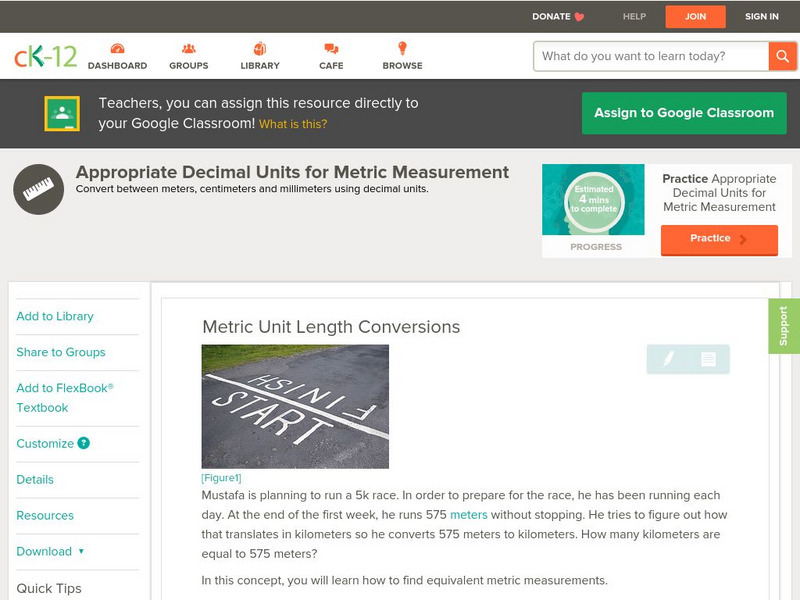Screen dimensions: 800x600
Task: Click the Assign to Google Classroom button
Action: coord(683,113)
